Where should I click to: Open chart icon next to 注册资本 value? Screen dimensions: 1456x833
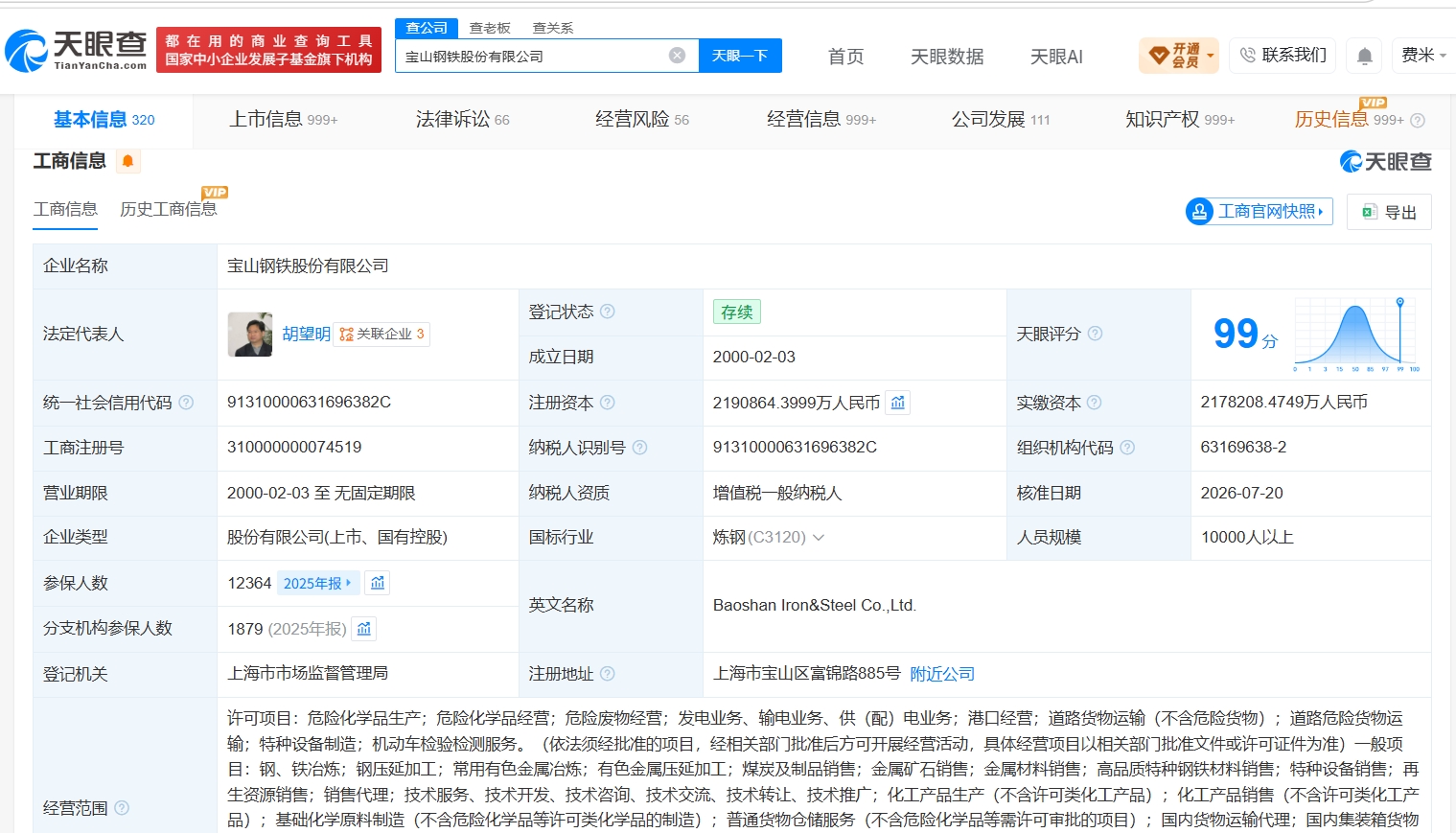(x=898, y=403)
